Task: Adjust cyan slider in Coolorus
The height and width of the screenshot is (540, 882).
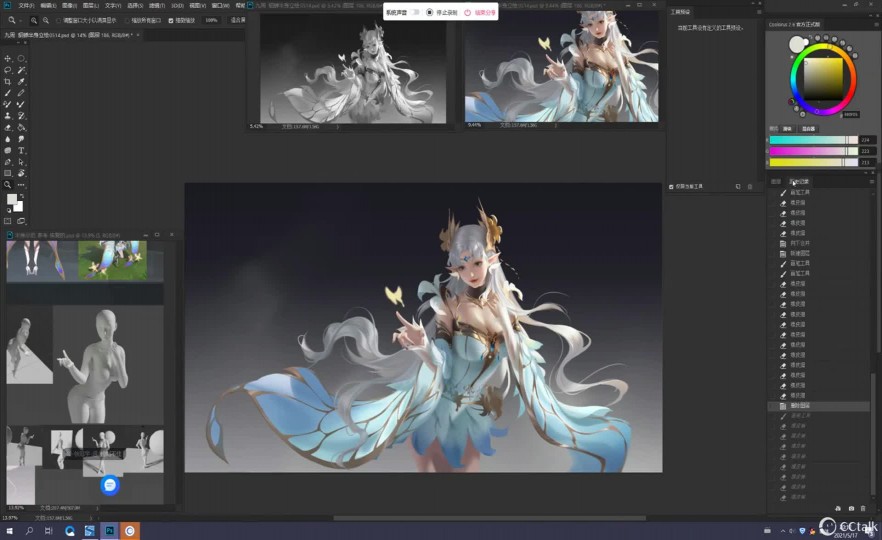Action: tap(813, 140)
